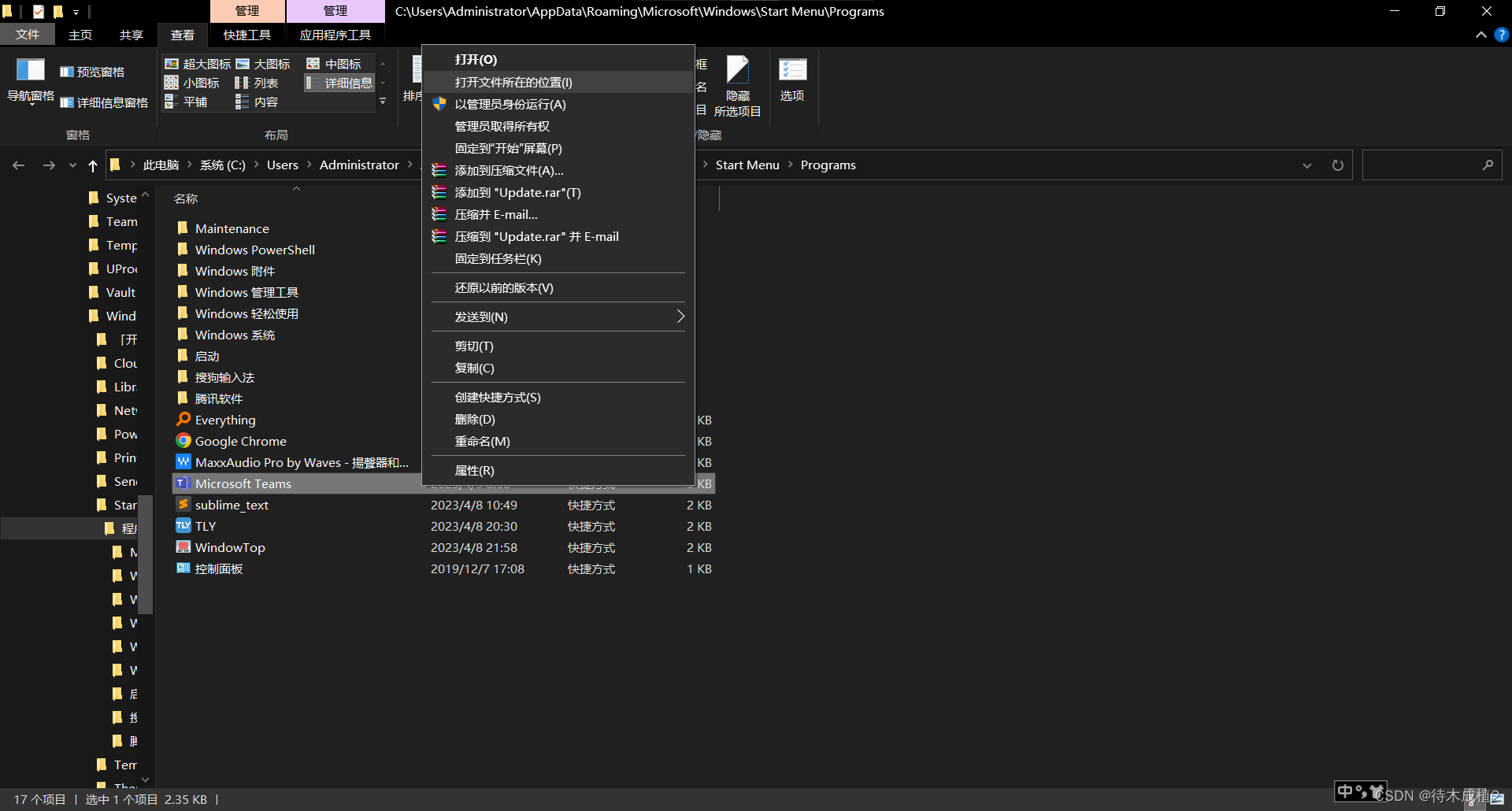Viewport: 1512px width, 811px height.
Task: Select the Microsoft Teams shortcut
Action: coord(243,483)
